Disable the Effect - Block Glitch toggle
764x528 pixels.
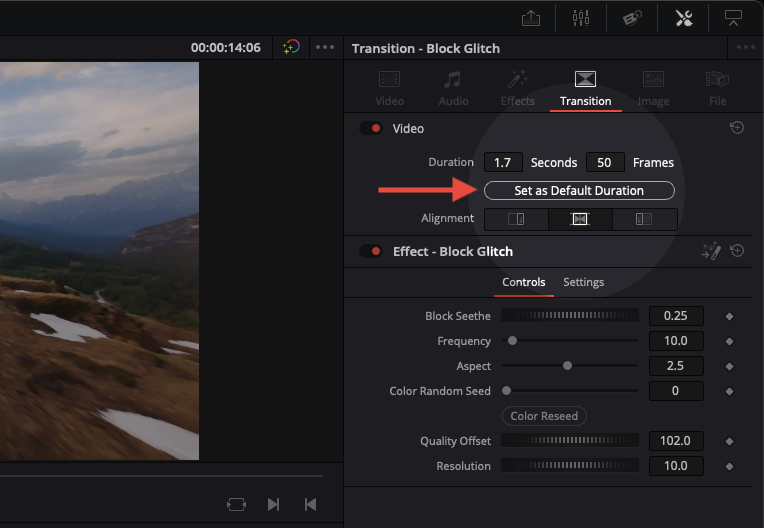tap(371, 252)
